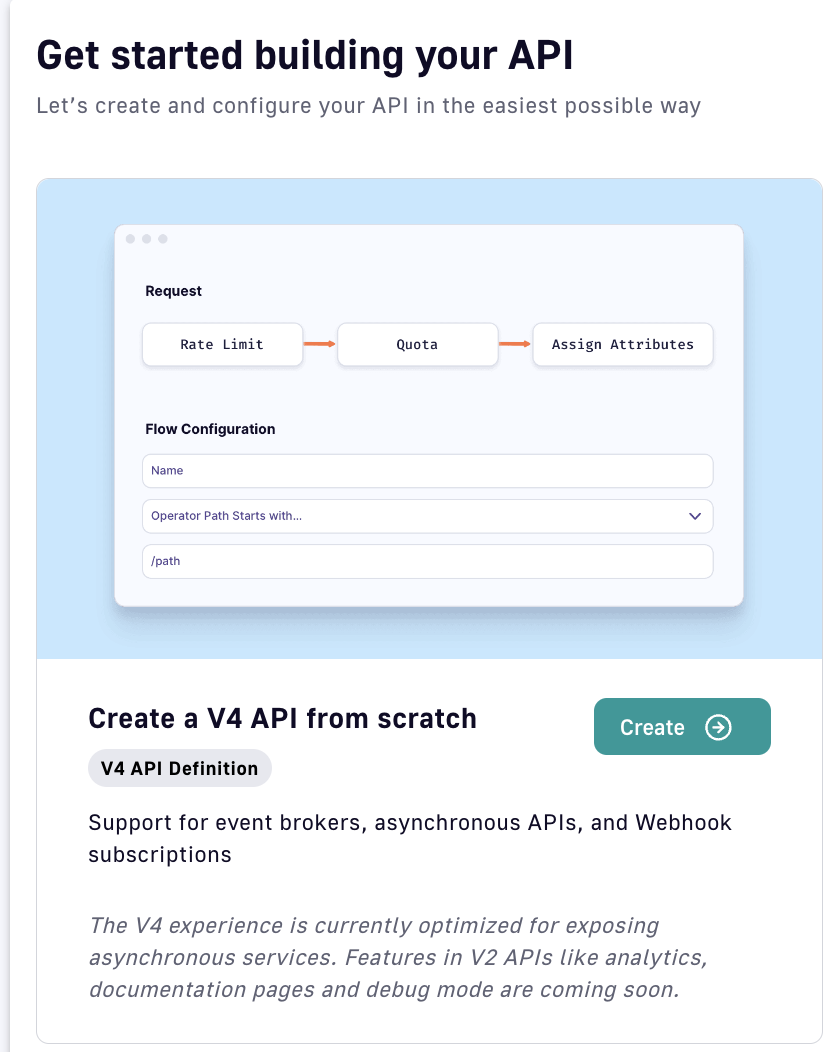Click the V4 API Definition badge
832x1052 pixels.
coord(180,768)
